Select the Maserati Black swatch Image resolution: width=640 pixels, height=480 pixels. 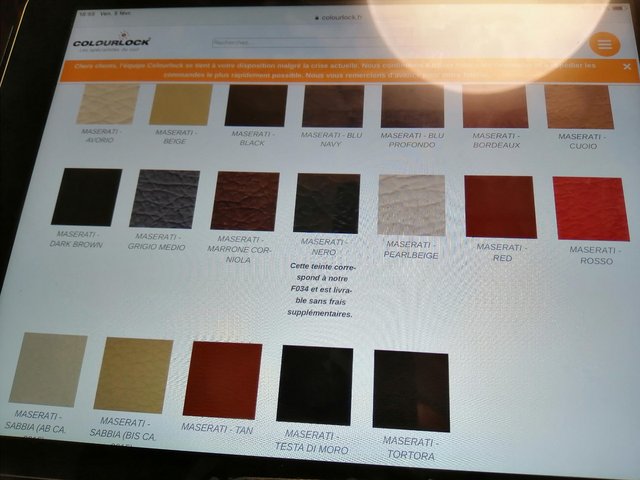click(256, 105)
